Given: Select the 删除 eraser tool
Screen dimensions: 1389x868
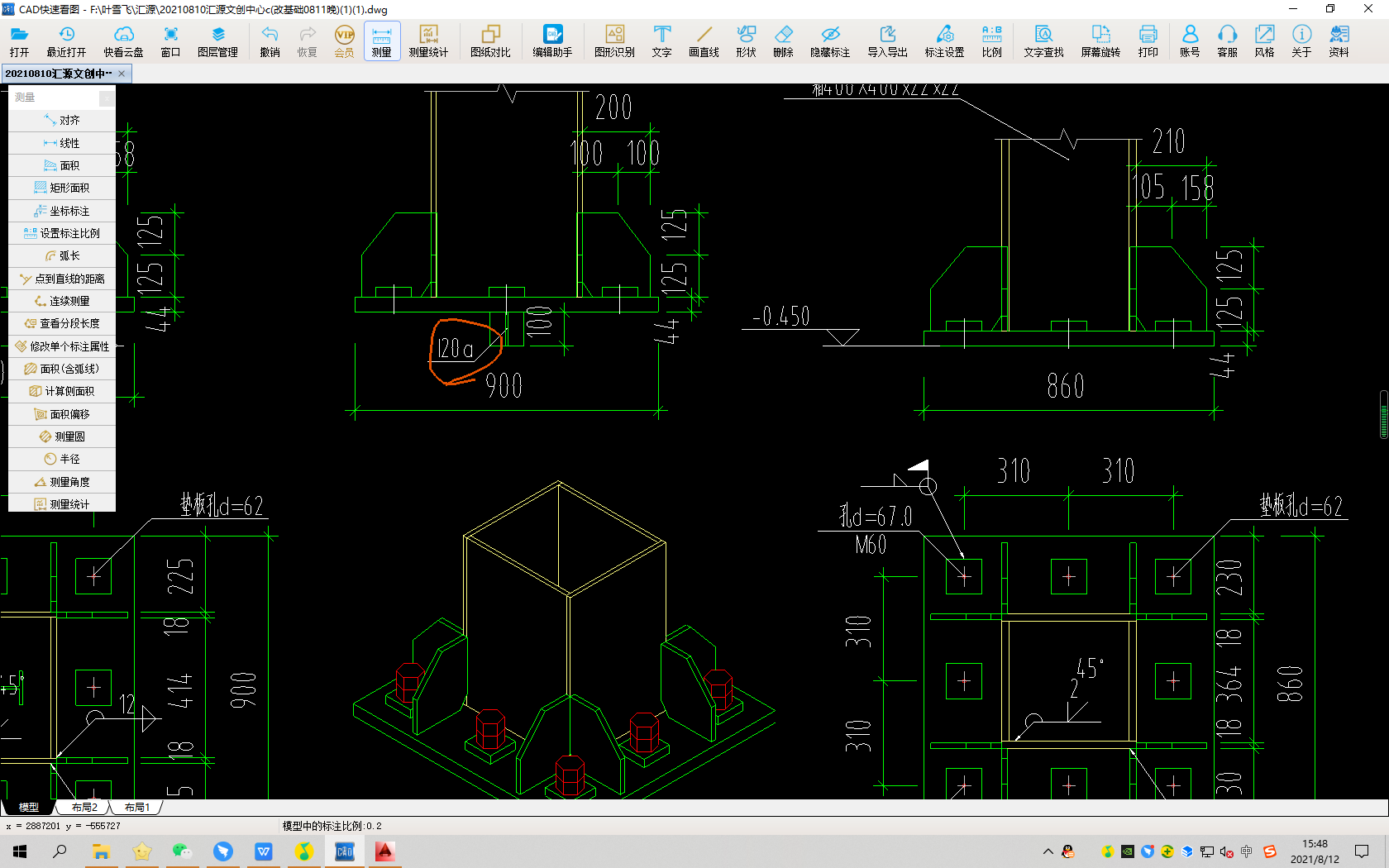Looking at the screenshot, I should [783, 41].
